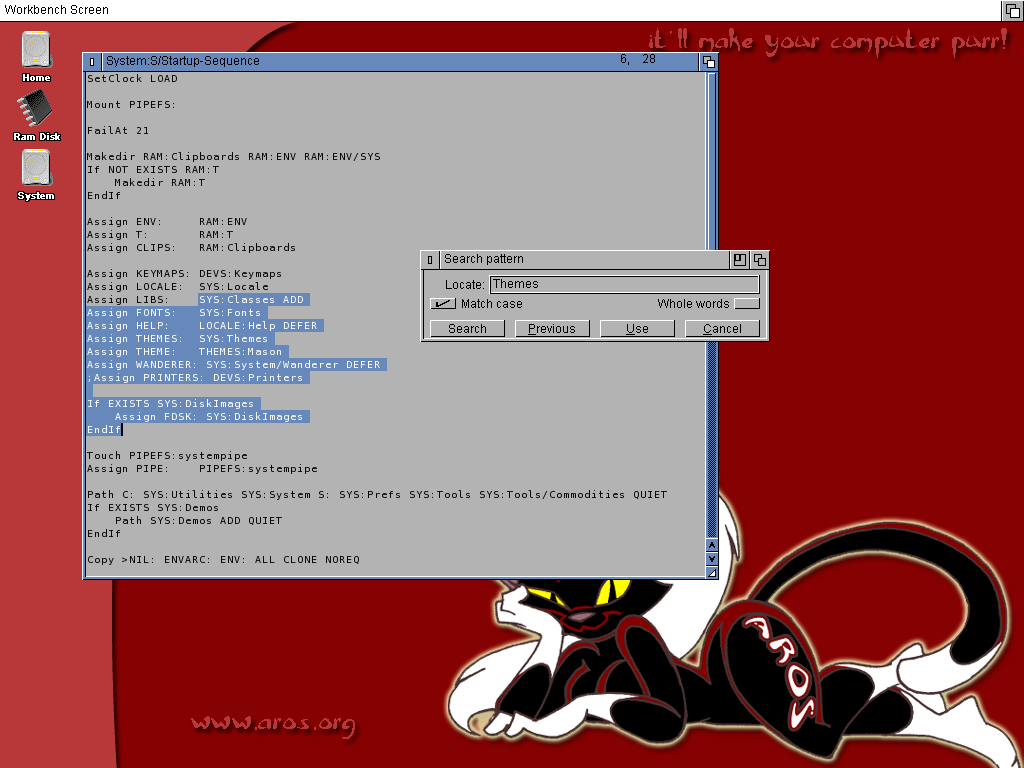Click the 'Assign WANDERER:' line
The image size is (1024, 768).
coord(236,365)
